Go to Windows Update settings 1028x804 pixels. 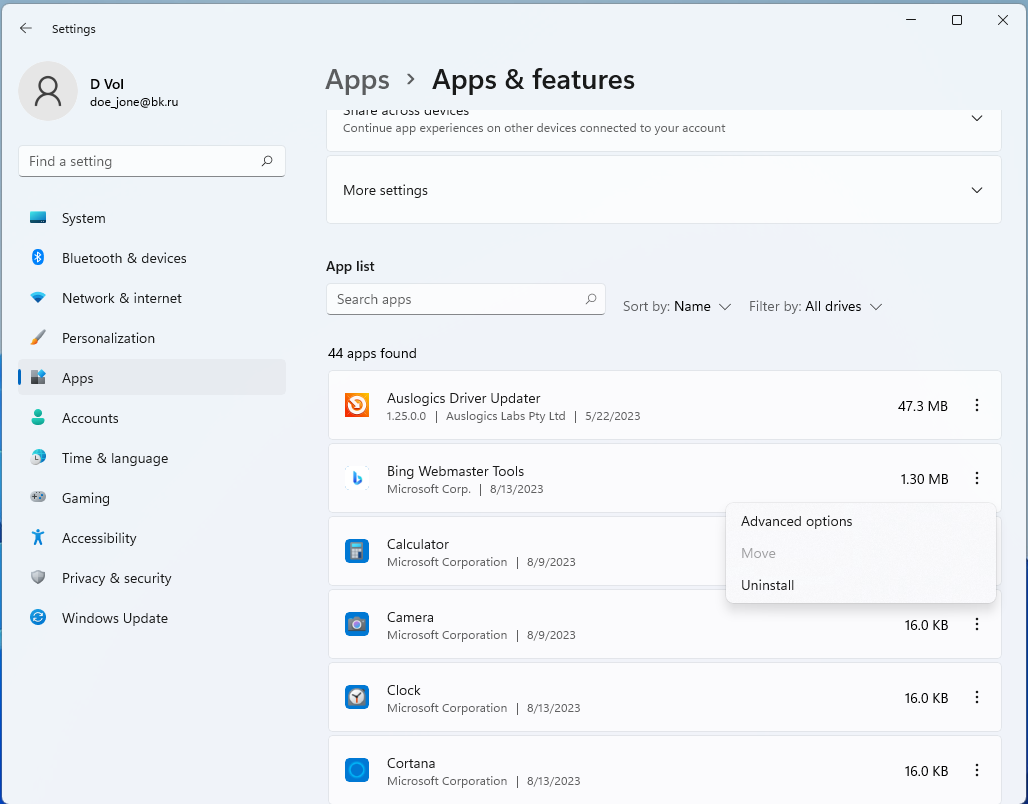114,618
